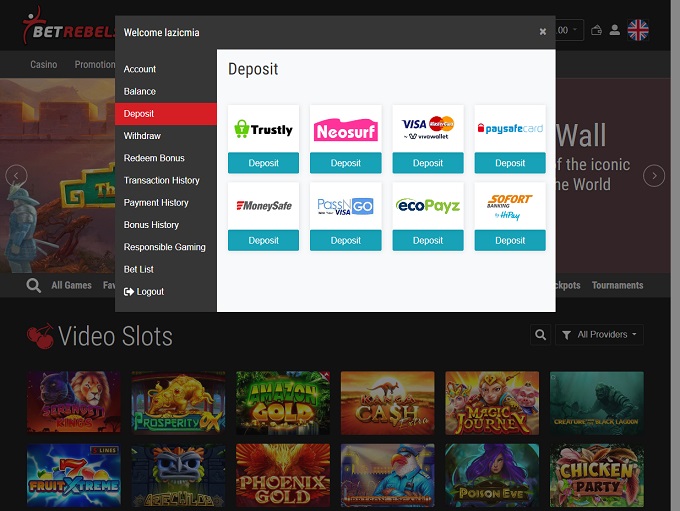The width and height of the screenshot is (680, 511).
Task: Click the UK flag language icon
Action: (637, 30)
